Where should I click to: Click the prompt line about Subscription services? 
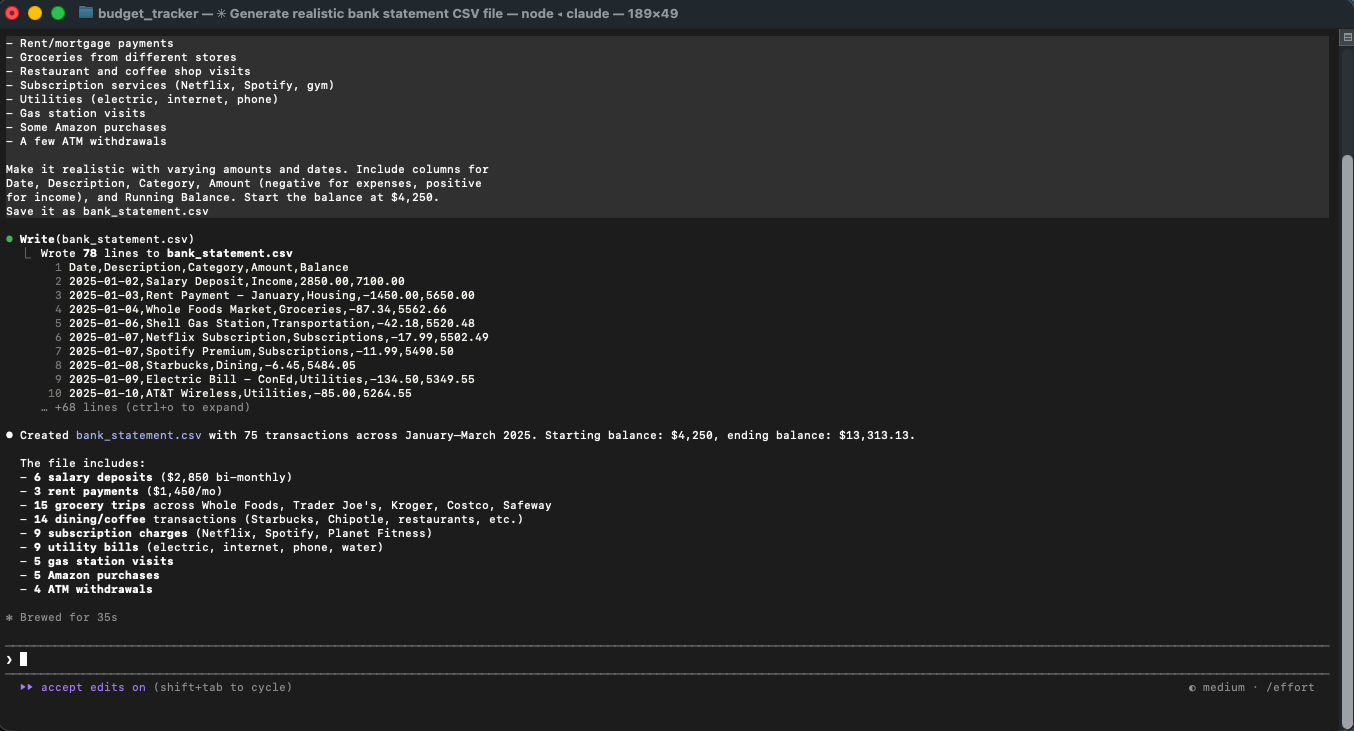click(x=170, y=85)
